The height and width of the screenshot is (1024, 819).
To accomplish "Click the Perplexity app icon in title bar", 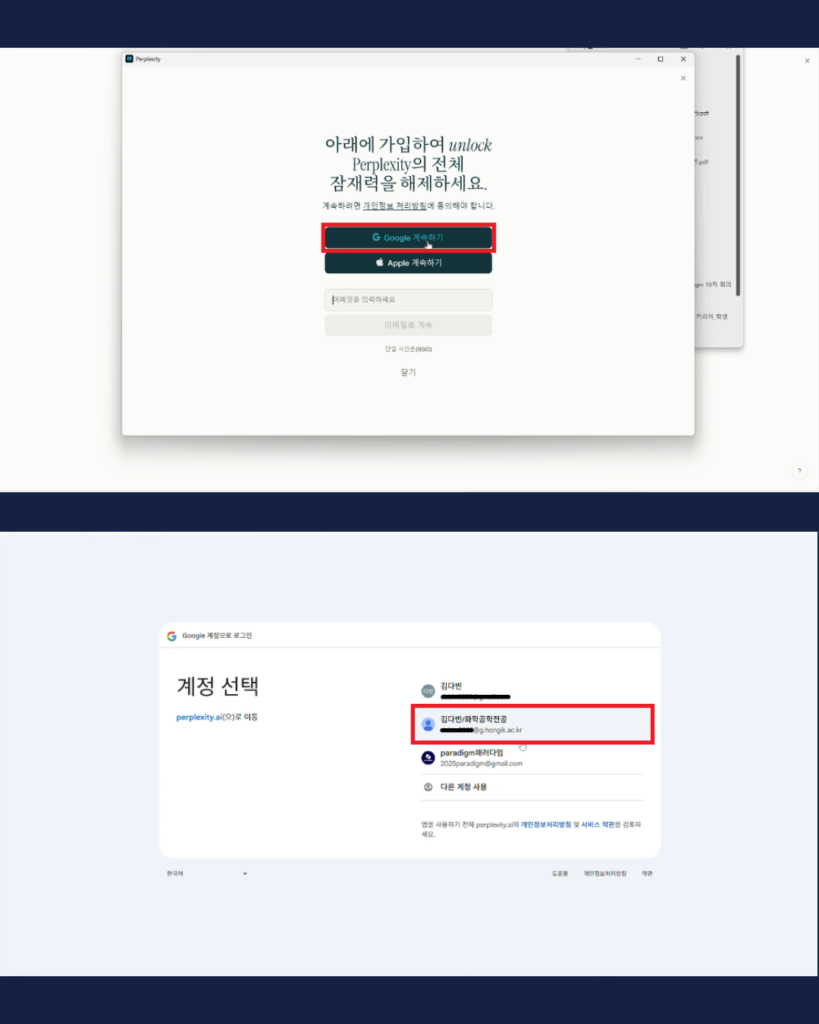I will [x=129, y=59].
